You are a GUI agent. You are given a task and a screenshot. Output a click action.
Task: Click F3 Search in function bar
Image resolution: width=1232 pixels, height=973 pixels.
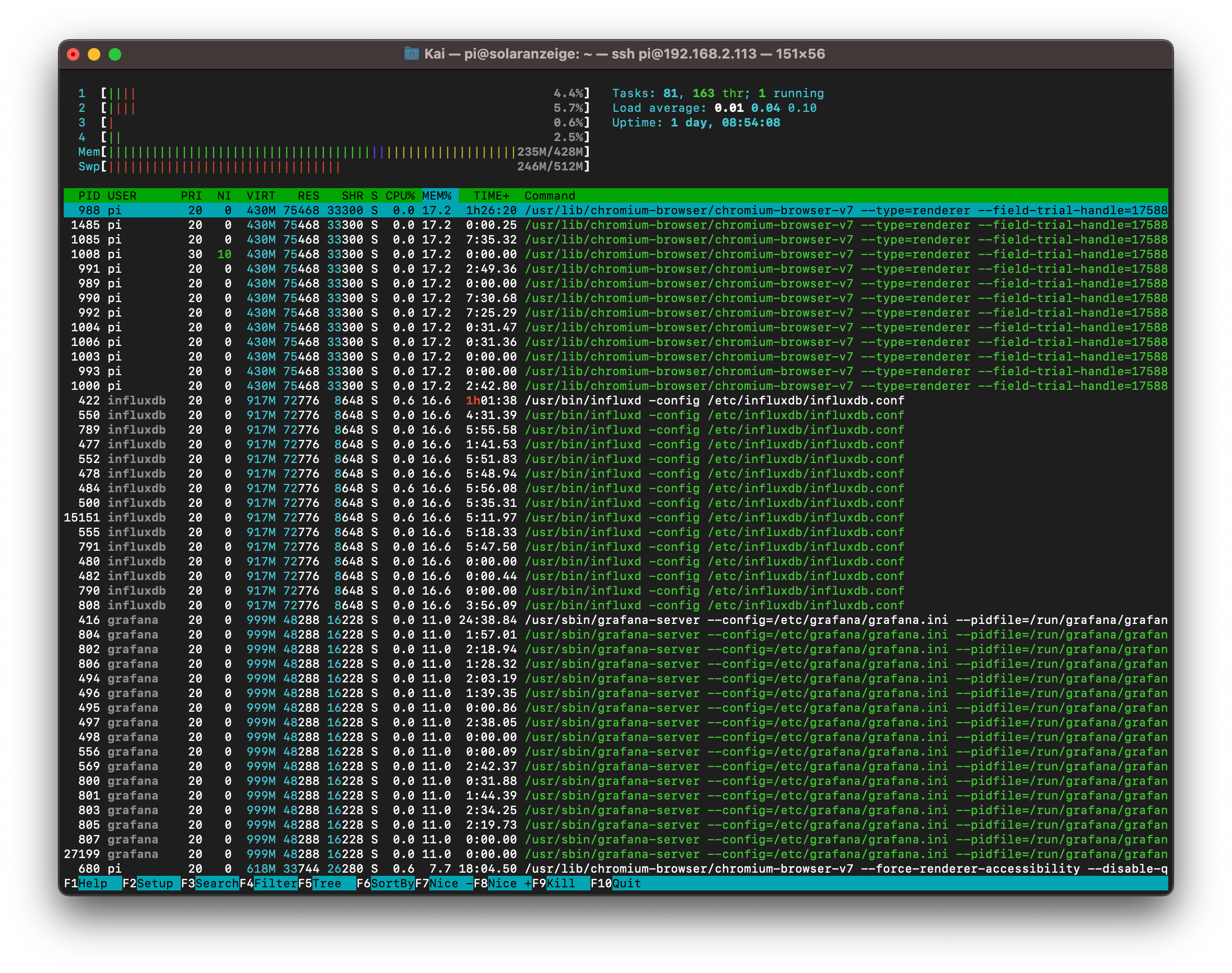click(x=216, y=883)
